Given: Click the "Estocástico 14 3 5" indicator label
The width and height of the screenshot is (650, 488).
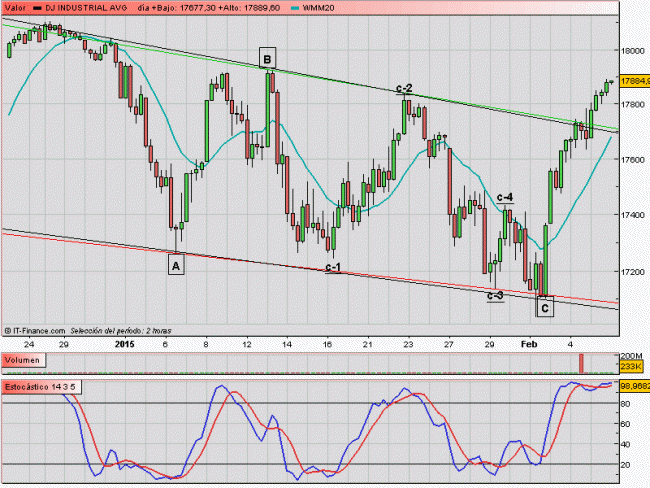Looking at the screenshot, I should pyautogui.click(x=41, y=387).
